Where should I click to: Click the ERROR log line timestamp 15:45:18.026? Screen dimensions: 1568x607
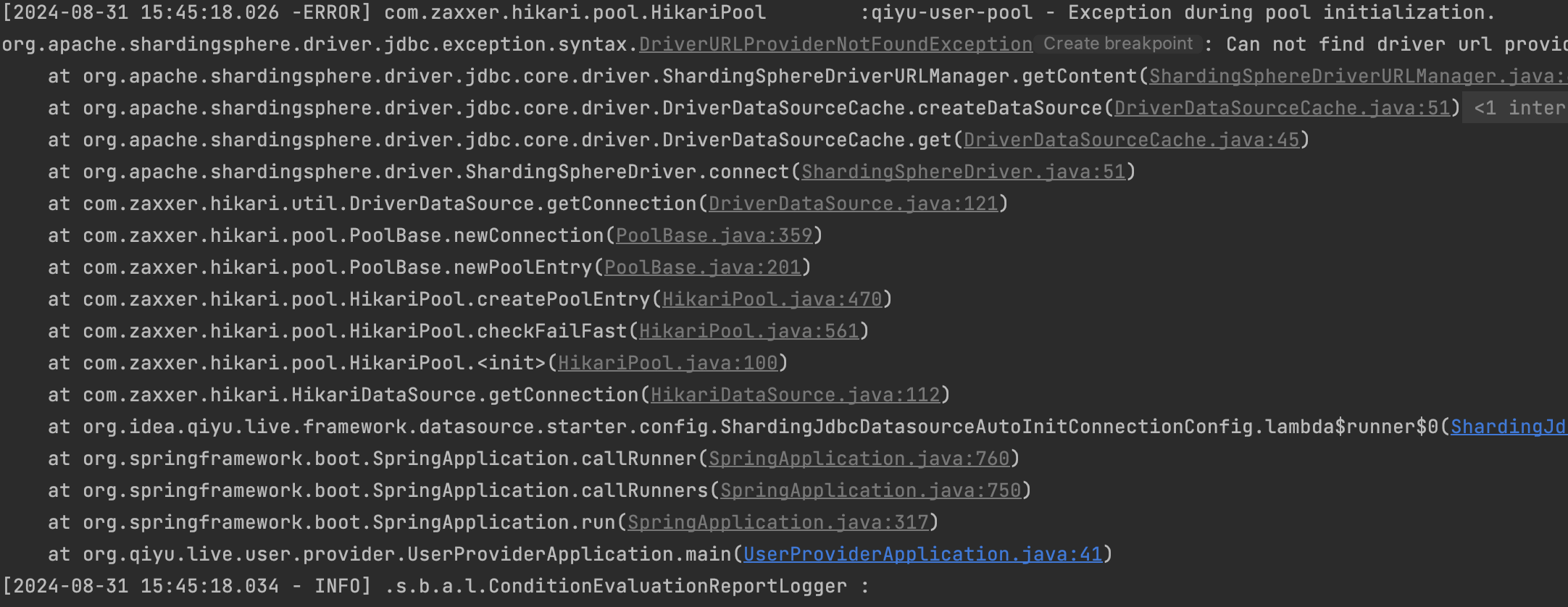click(x=209, y=12)
